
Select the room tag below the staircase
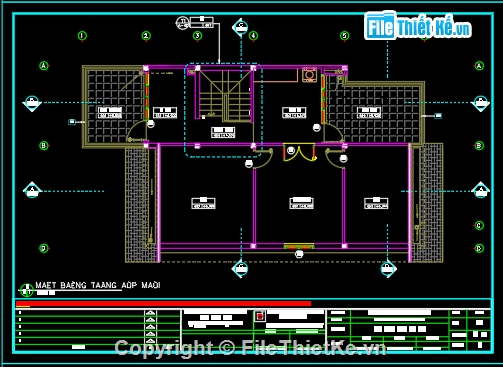223,132
